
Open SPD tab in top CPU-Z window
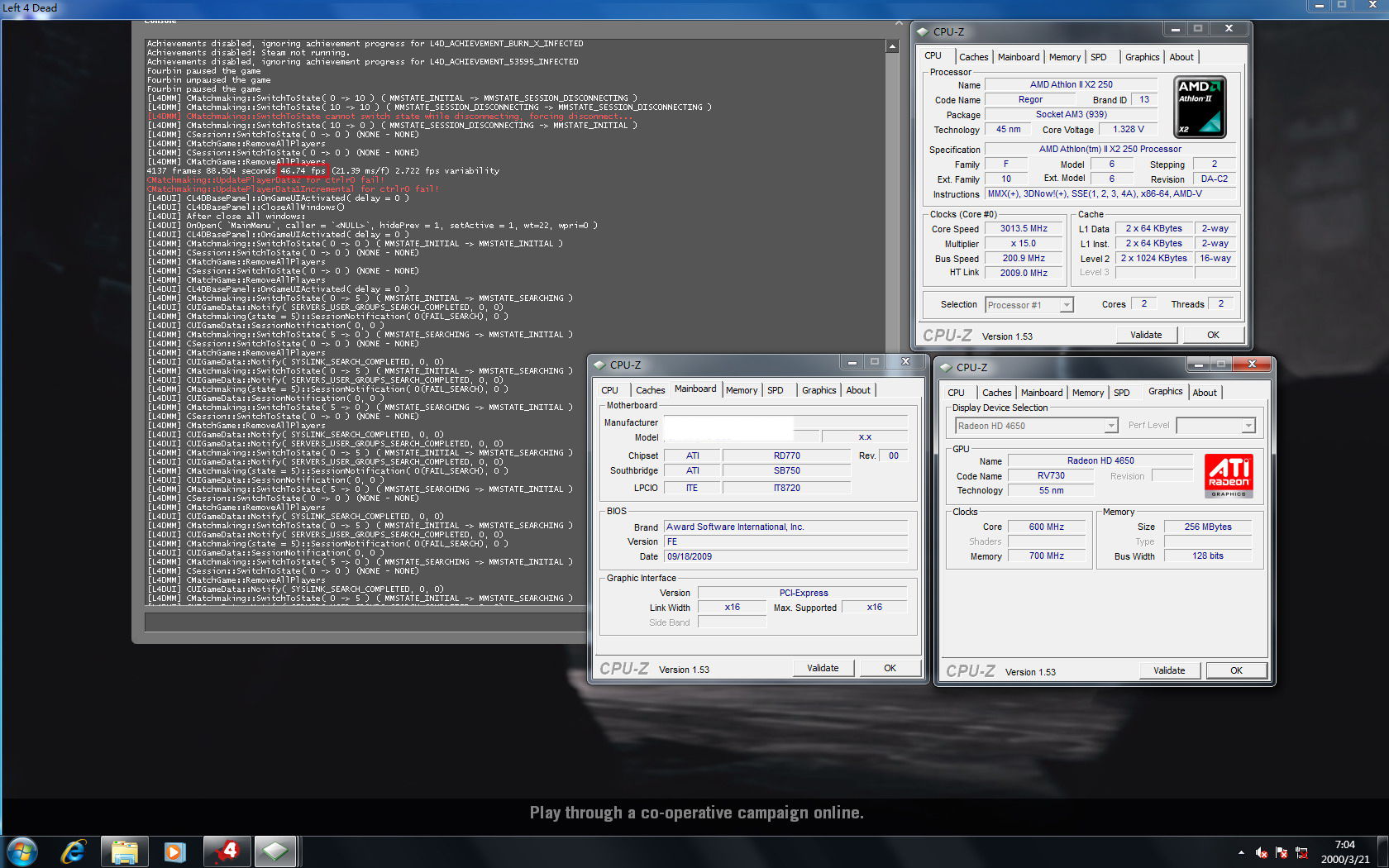tap(1098, 57)
